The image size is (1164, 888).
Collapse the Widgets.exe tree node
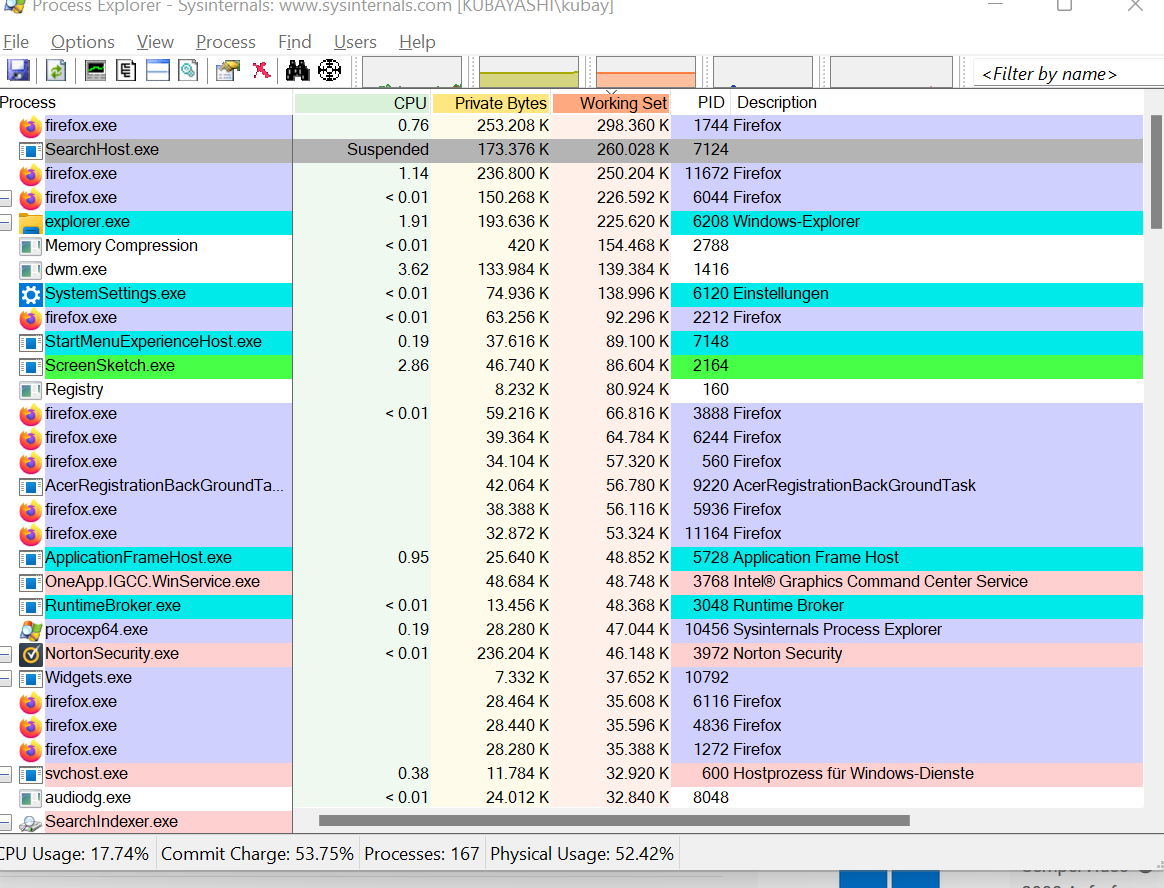coord(5,678)
